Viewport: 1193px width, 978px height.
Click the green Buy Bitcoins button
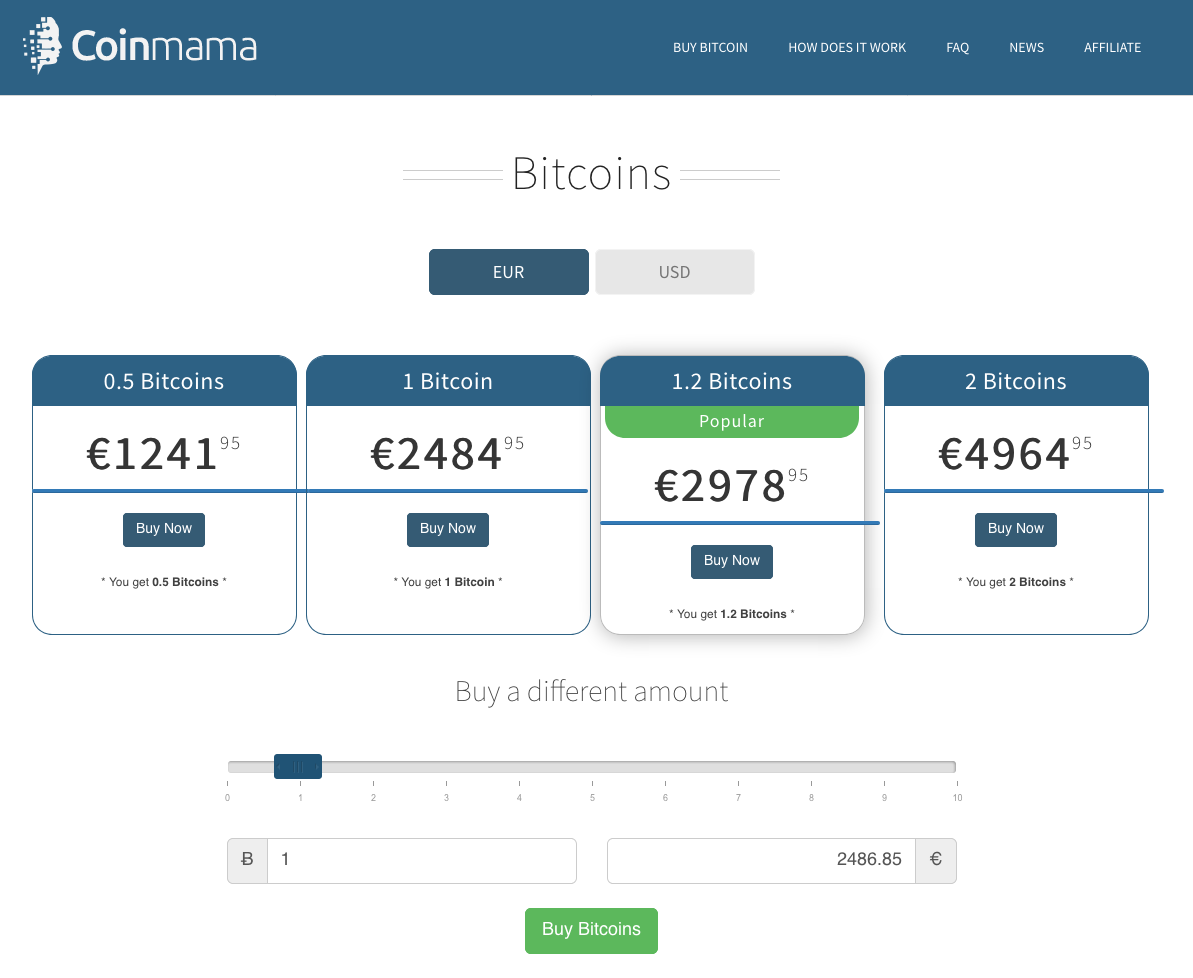(591, 930)
